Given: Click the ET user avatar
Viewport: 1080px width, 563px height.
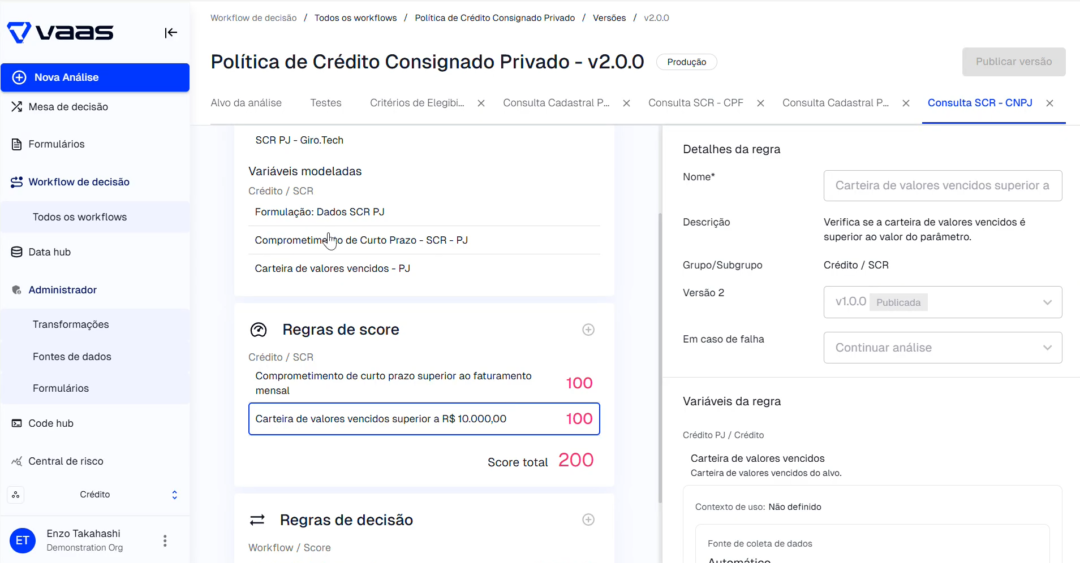Looking at the screenshot, I should [x=22, y=540].
